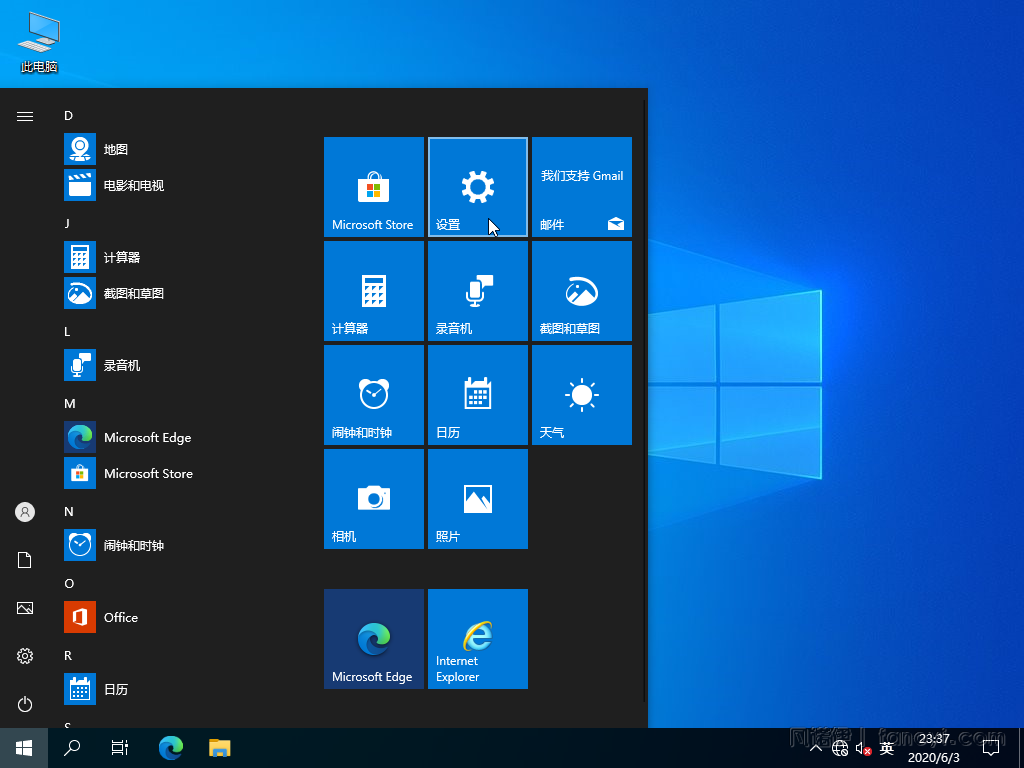The height and width of the screenshot is (768, 1024).
Task: Jump to letter L section header
Action: pyautogui.click(x=67, y=332)
